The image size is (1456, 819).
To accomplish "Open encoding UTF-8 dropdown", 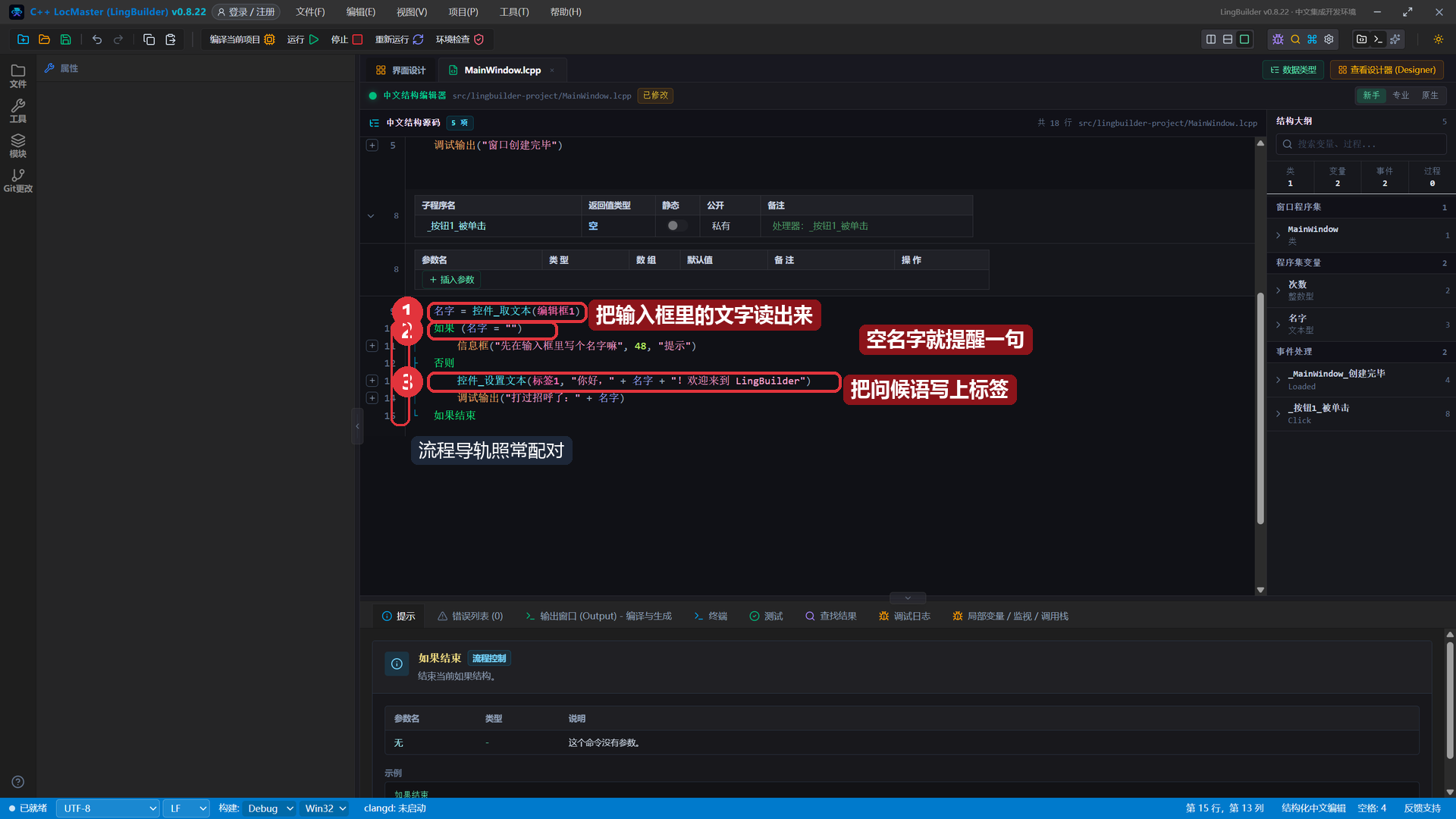I will pyautogui.click(x=108, y=808).
